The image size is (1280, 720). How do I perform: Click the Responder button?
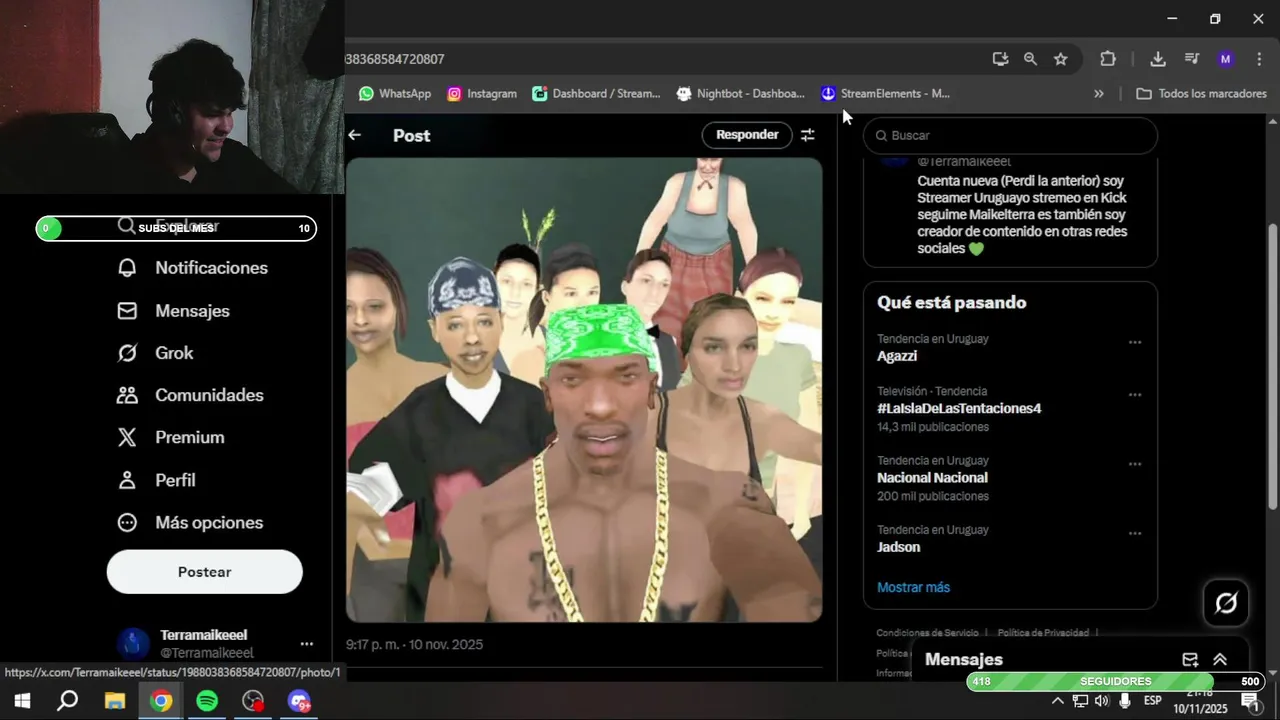pyautogui.click(x=747, y=135)
